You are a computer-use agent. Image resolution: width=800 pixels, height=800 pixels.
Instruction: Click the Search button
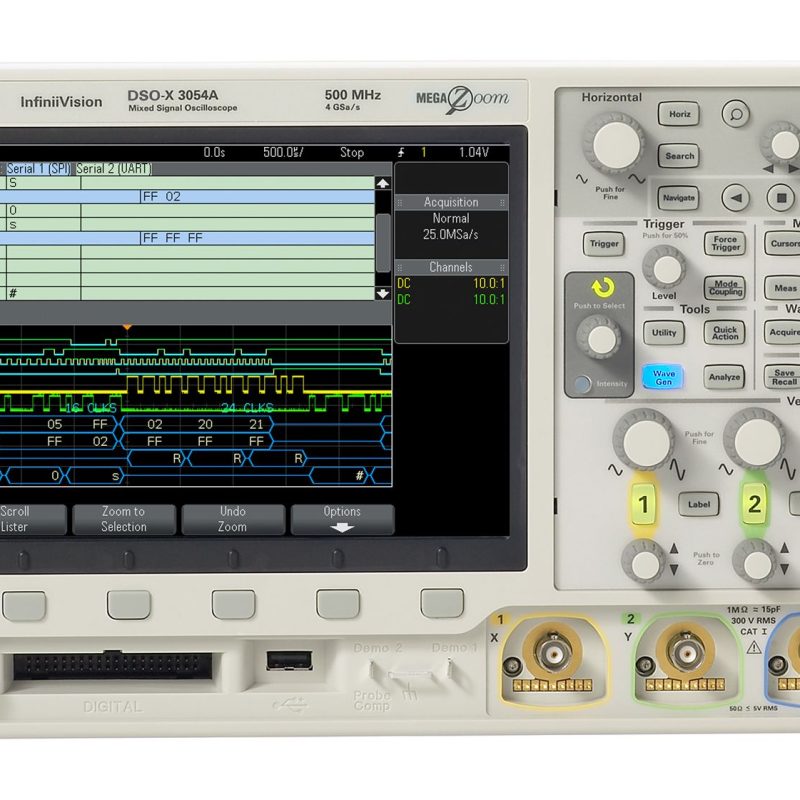pos(679,156)
